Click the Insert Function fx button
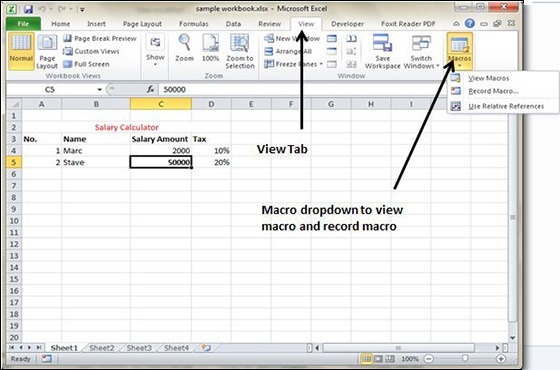560x370 pixels. coord(150,89)
